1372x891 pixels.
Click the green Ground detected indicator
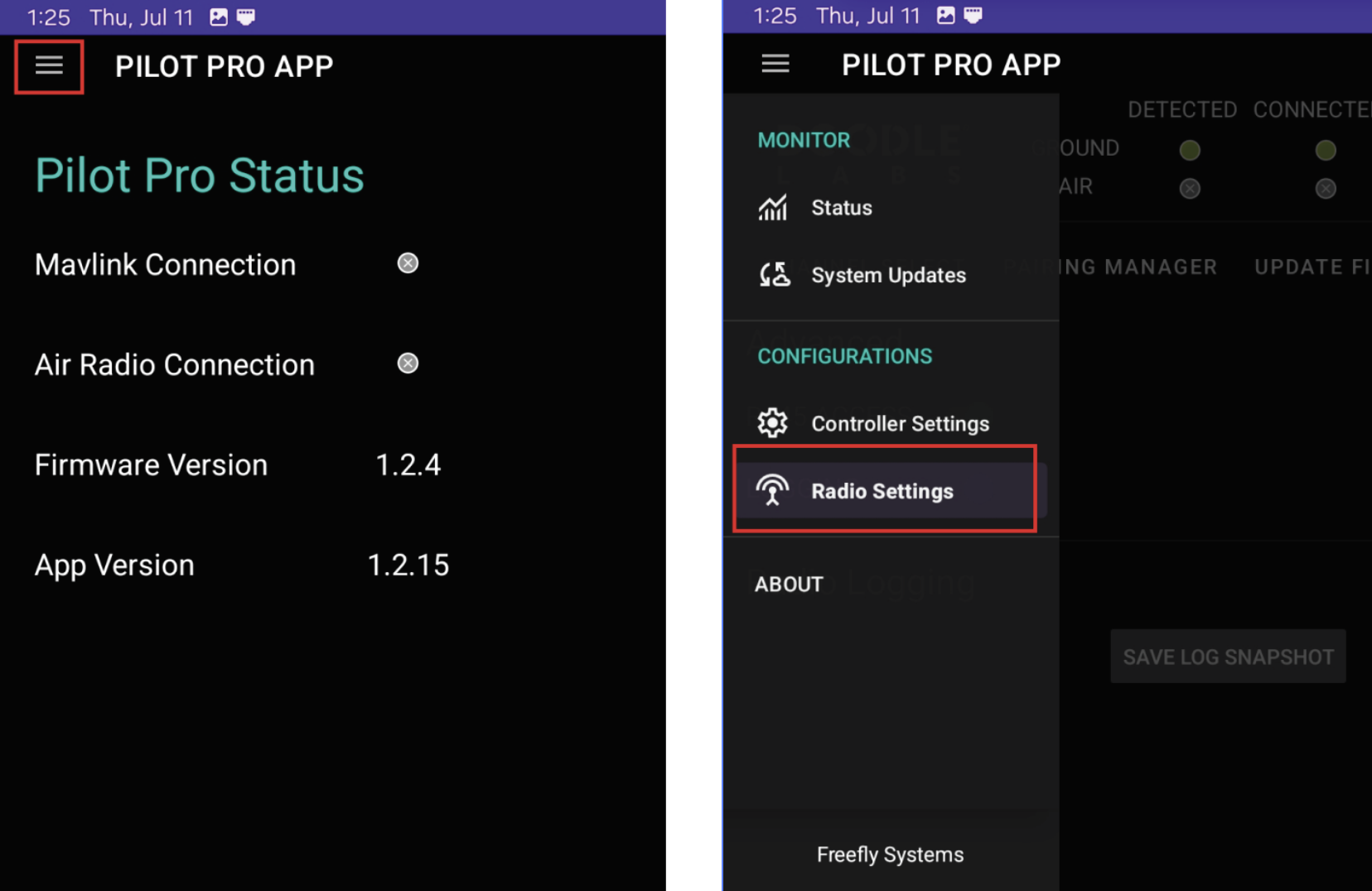pyautogui.click(x=1190, y=150)
